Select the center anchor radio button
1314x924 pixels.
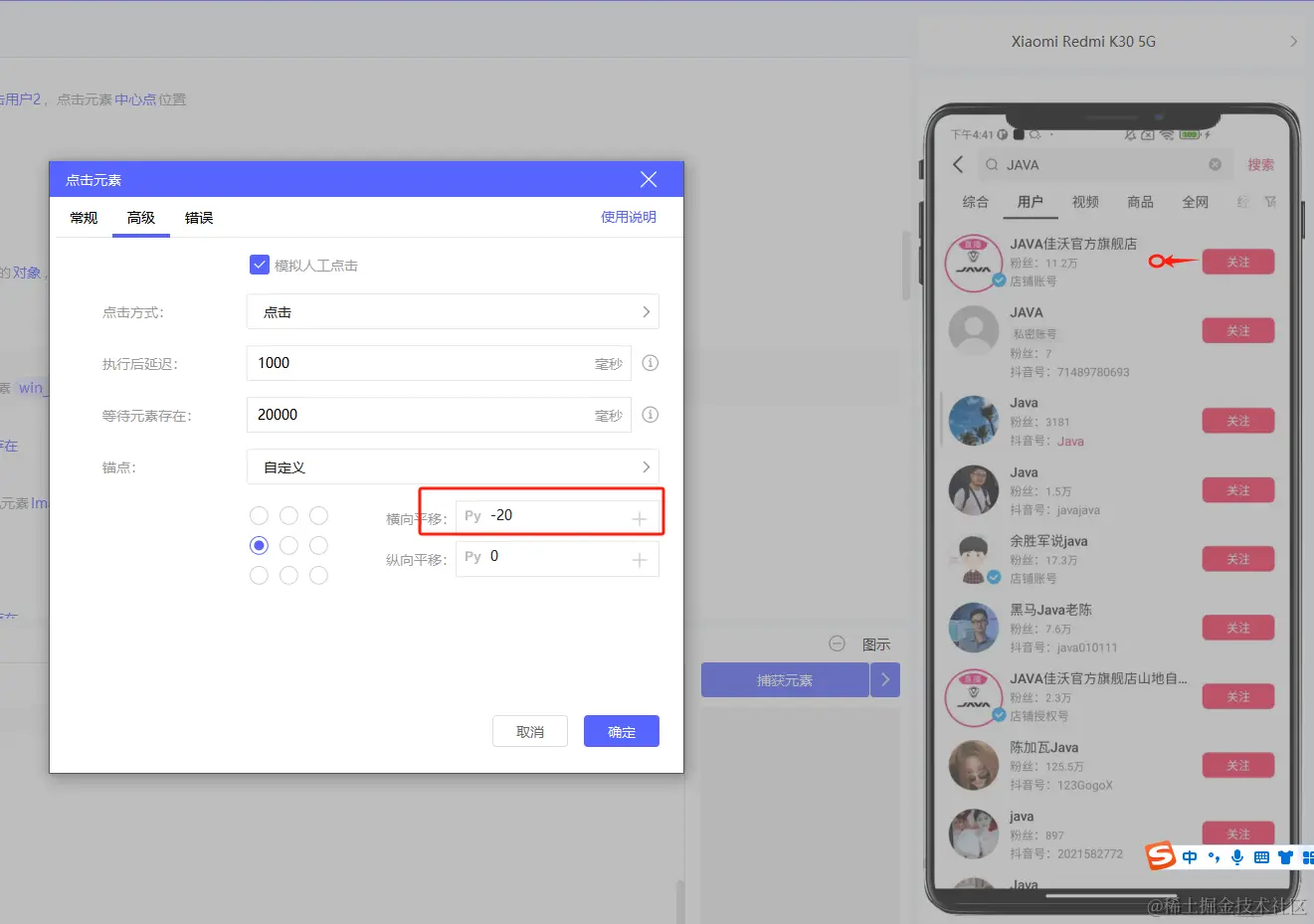point(289,545)
